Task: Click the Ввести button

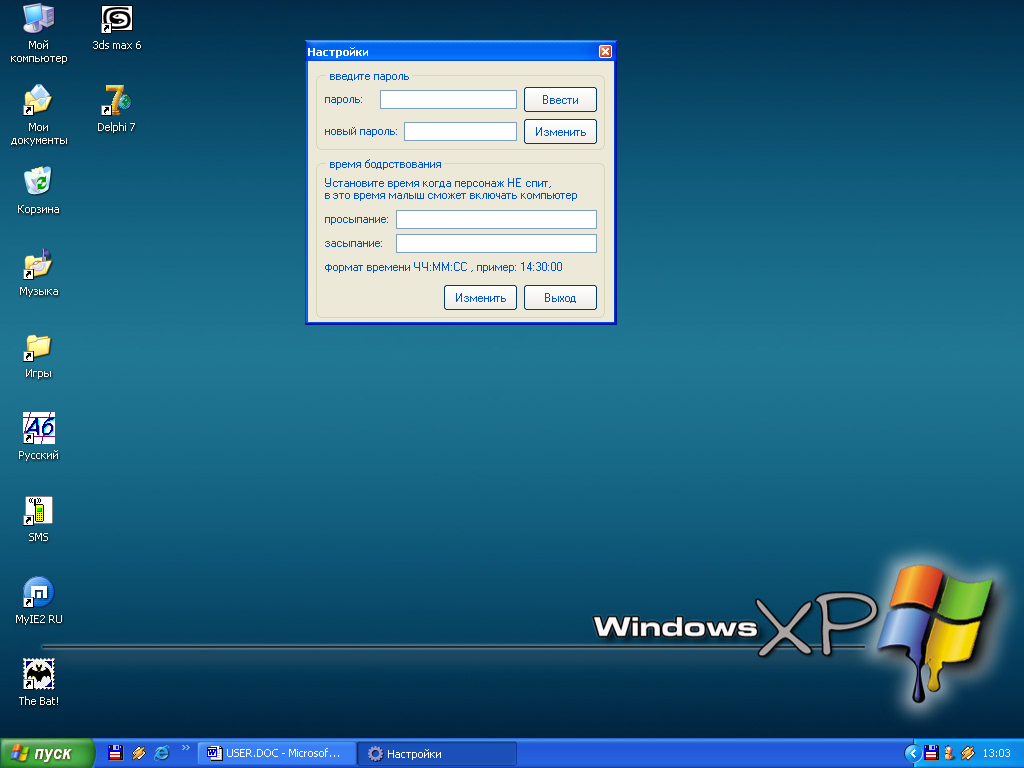Action: pos(560,100)
